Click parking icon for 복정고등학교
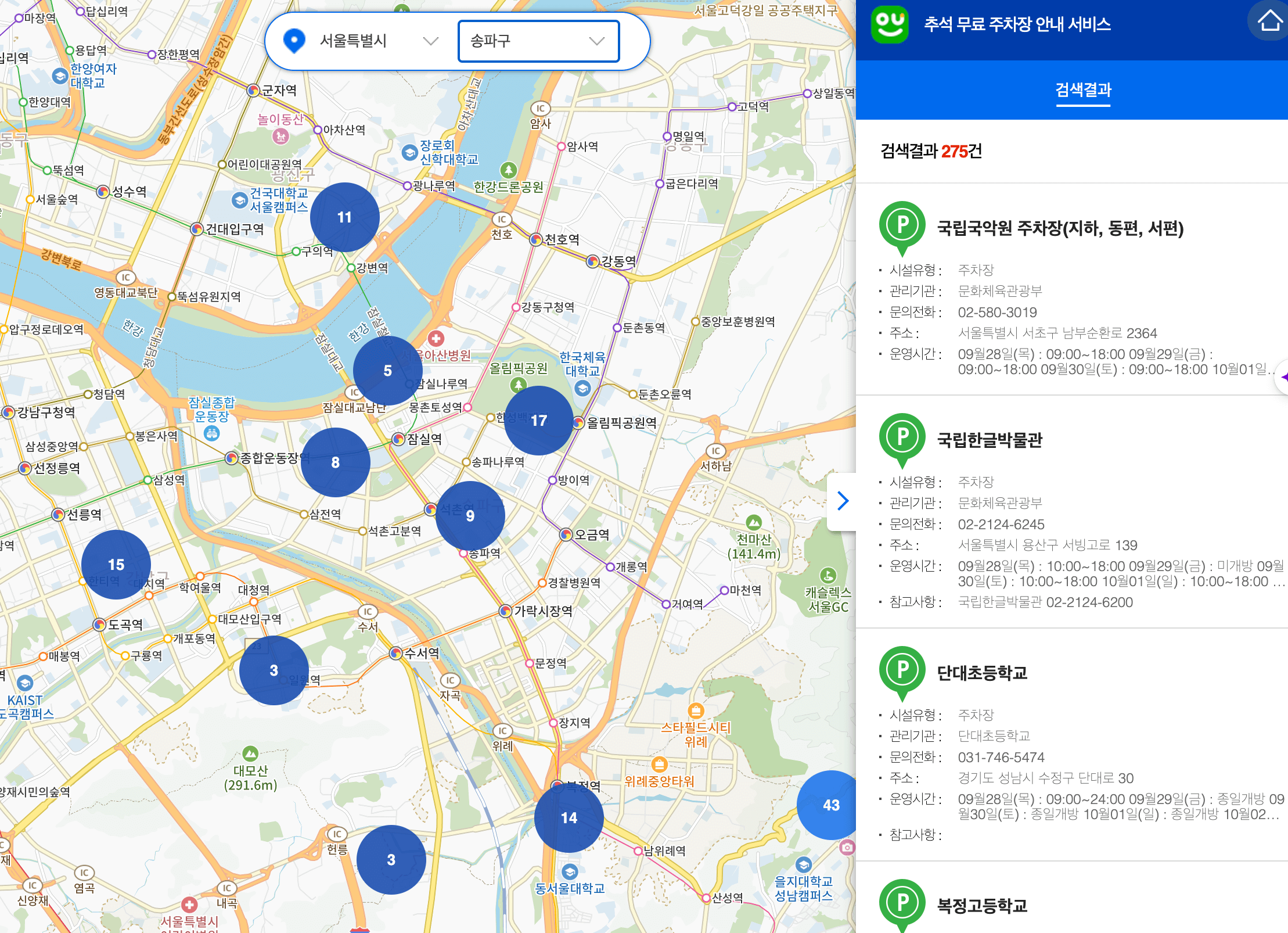 (902, 905)
